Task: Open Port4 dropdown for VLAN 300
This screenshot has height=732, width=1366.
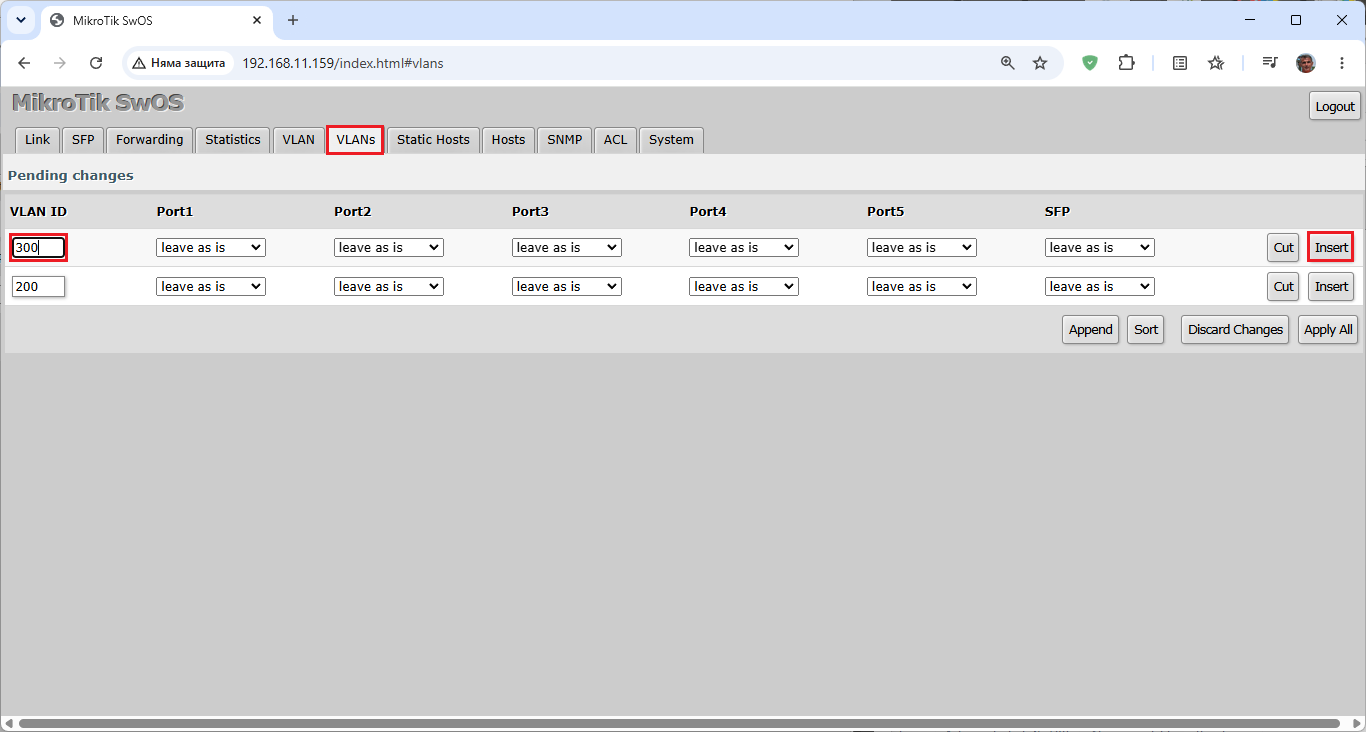Action: pyautogui.click(x=744, y=248)
